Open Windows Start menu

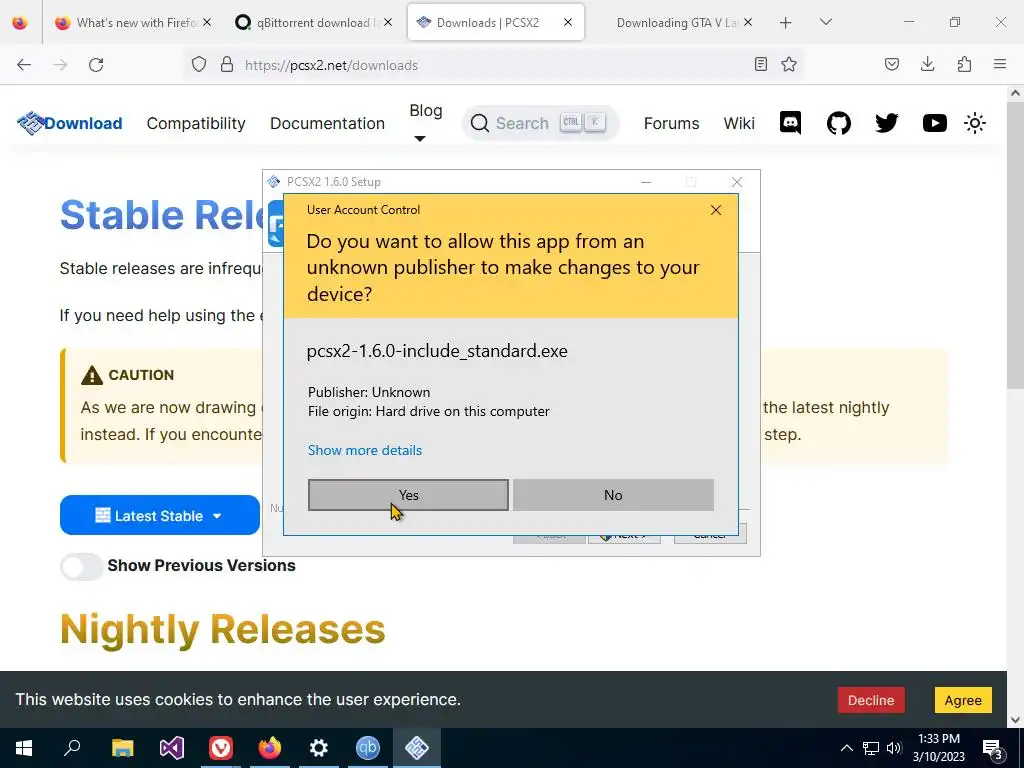coord(24,748)
